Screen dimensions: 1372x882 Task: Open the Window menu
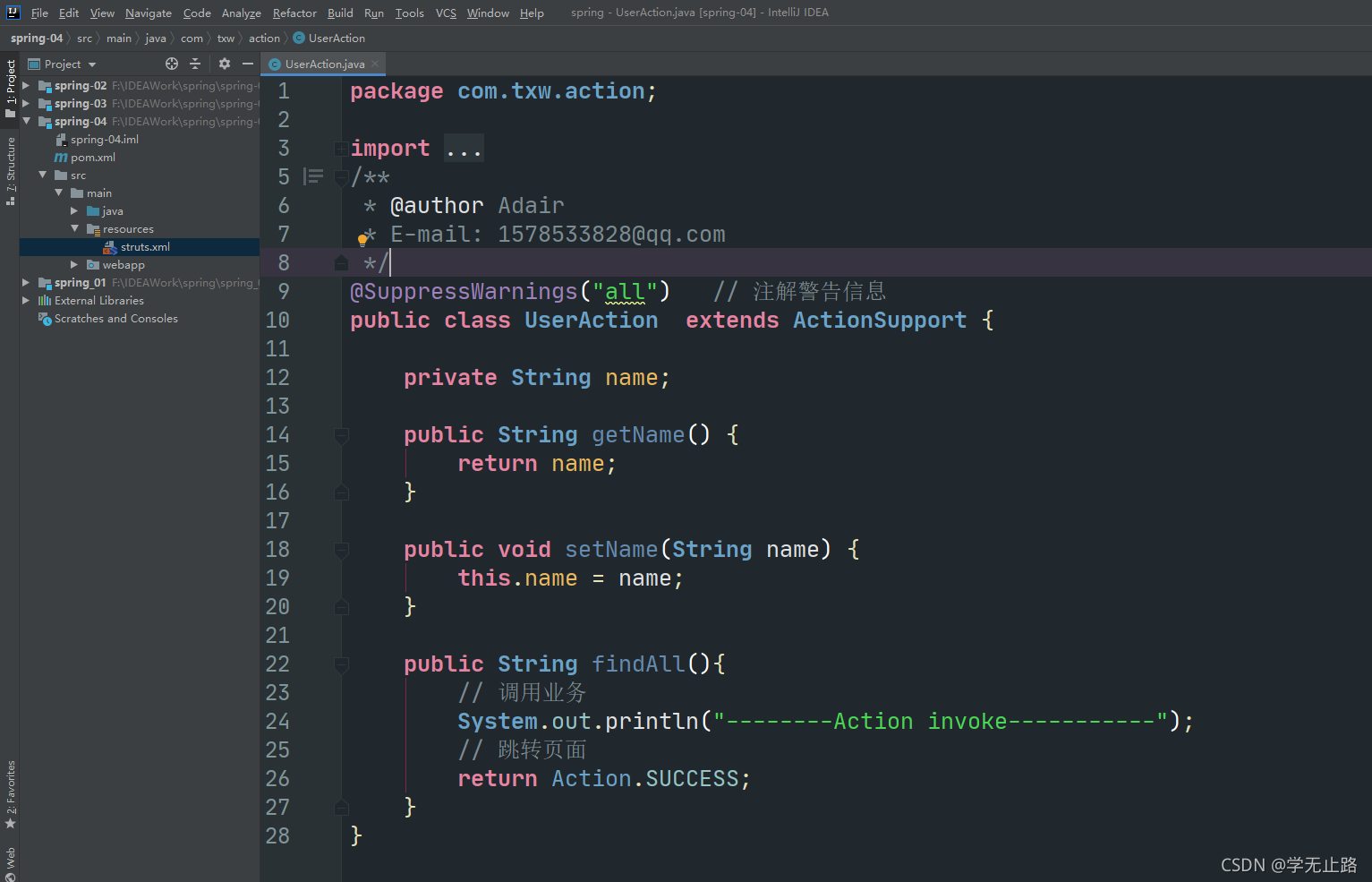pos(488,13)
